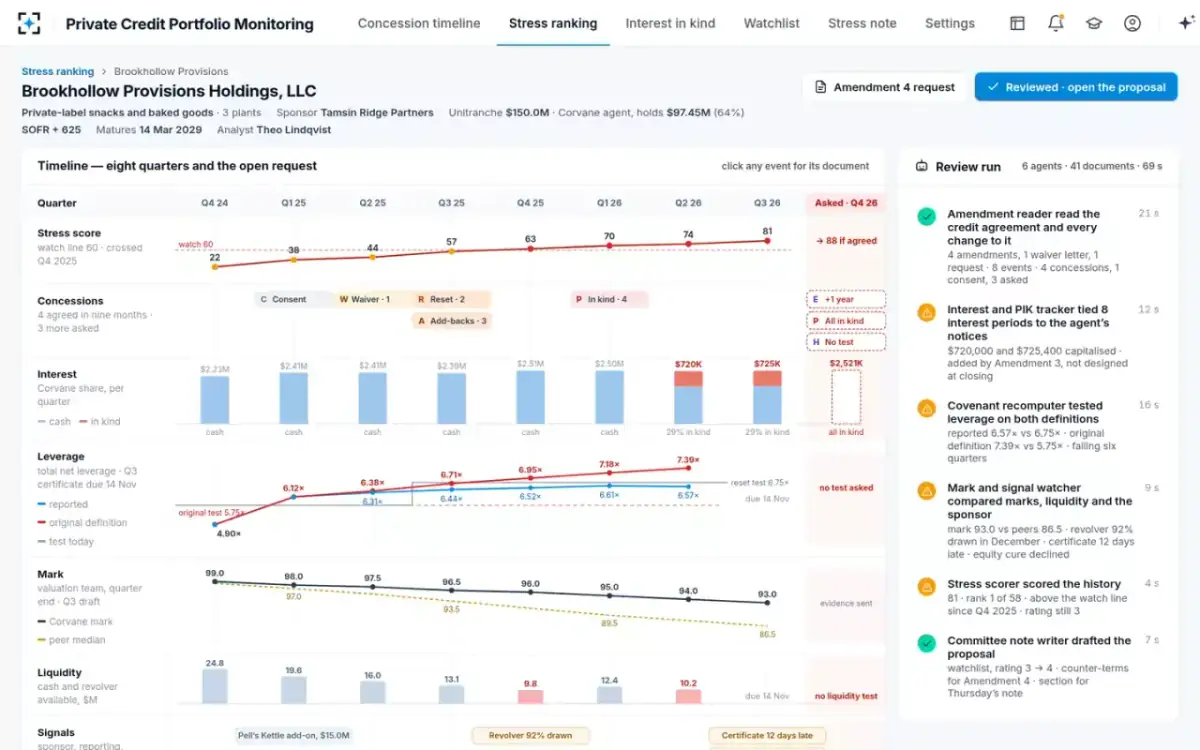This screenshot has height=750, width=1200.
Task: Click the P All in kind request
Action: click(x=846, y=321)
